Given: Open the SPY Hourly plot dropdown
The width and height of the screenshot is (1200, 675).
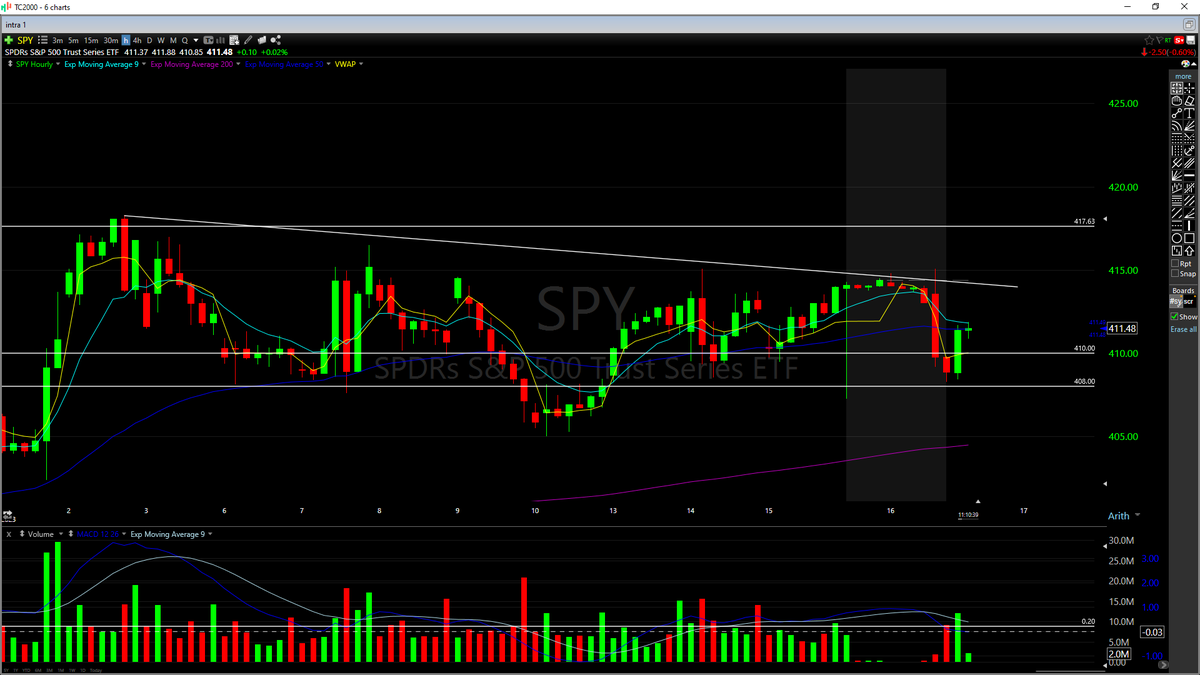Looking at the screenshot, I should (x=58, y=64).
